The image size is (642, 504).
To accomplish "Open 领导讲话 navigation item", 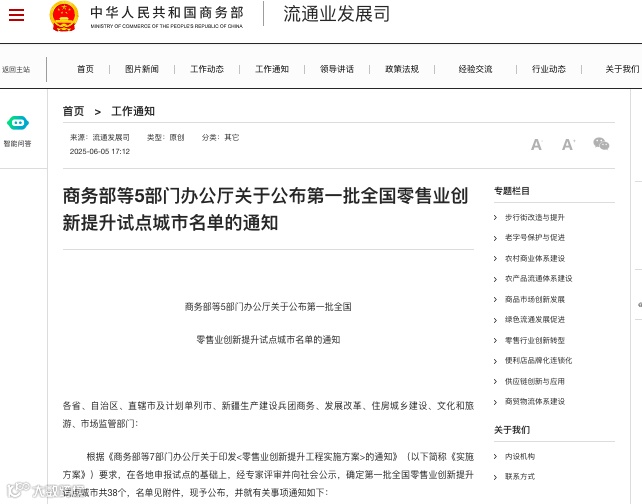I will (337, 69).
